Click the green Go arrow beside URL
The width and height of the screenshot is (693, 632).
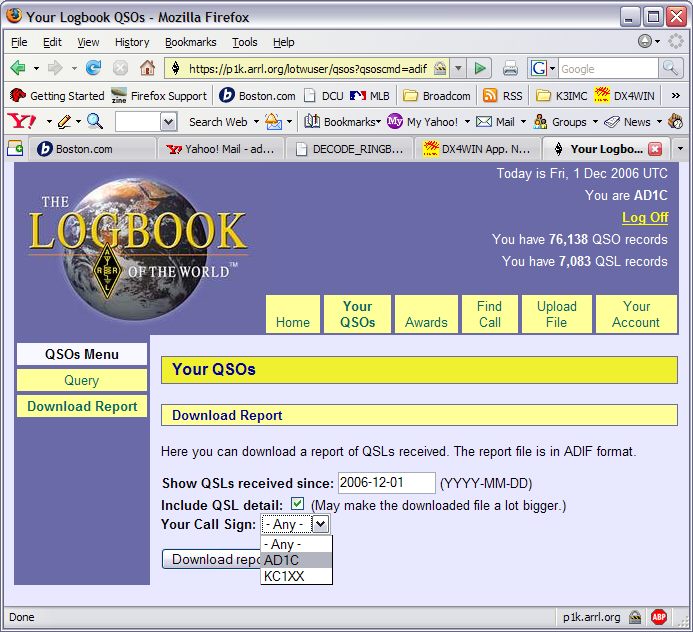point(481,68)
